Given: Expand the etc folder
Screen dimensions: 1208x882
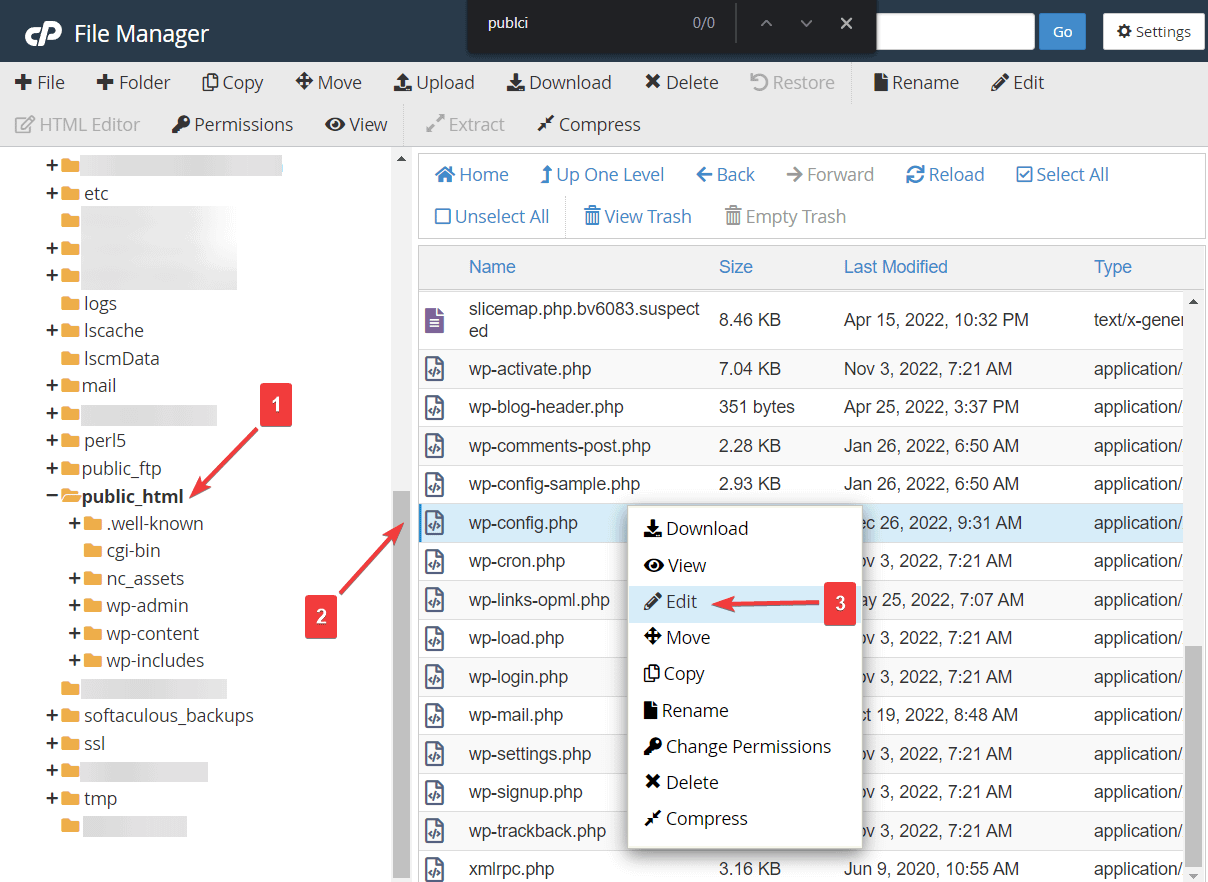Looking at the screenshot, I should tap(52, 193).
